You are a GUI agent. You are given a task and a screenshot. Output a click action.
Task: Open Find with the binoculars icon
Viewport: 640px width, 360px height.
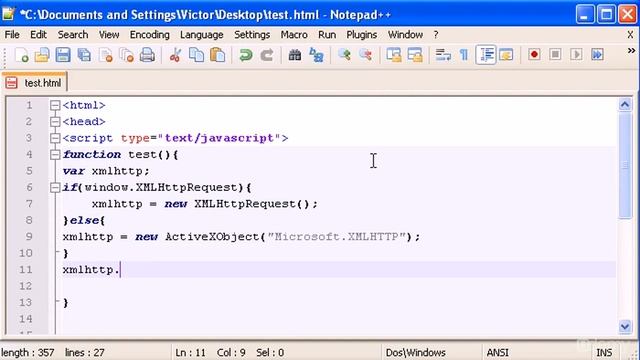(295, 55)
